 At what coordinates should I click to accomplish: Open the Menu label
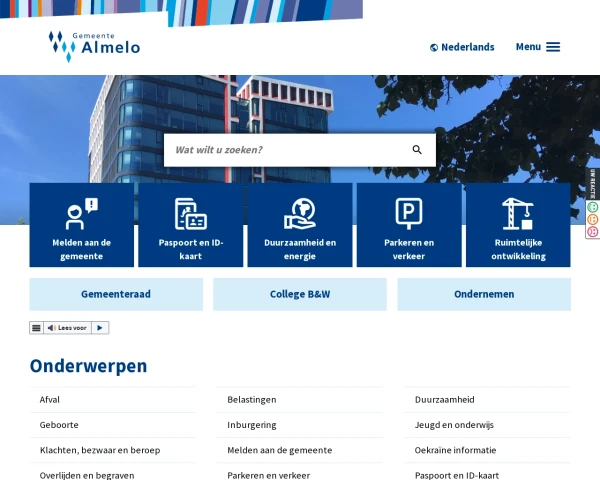click(x=528, y=47)
